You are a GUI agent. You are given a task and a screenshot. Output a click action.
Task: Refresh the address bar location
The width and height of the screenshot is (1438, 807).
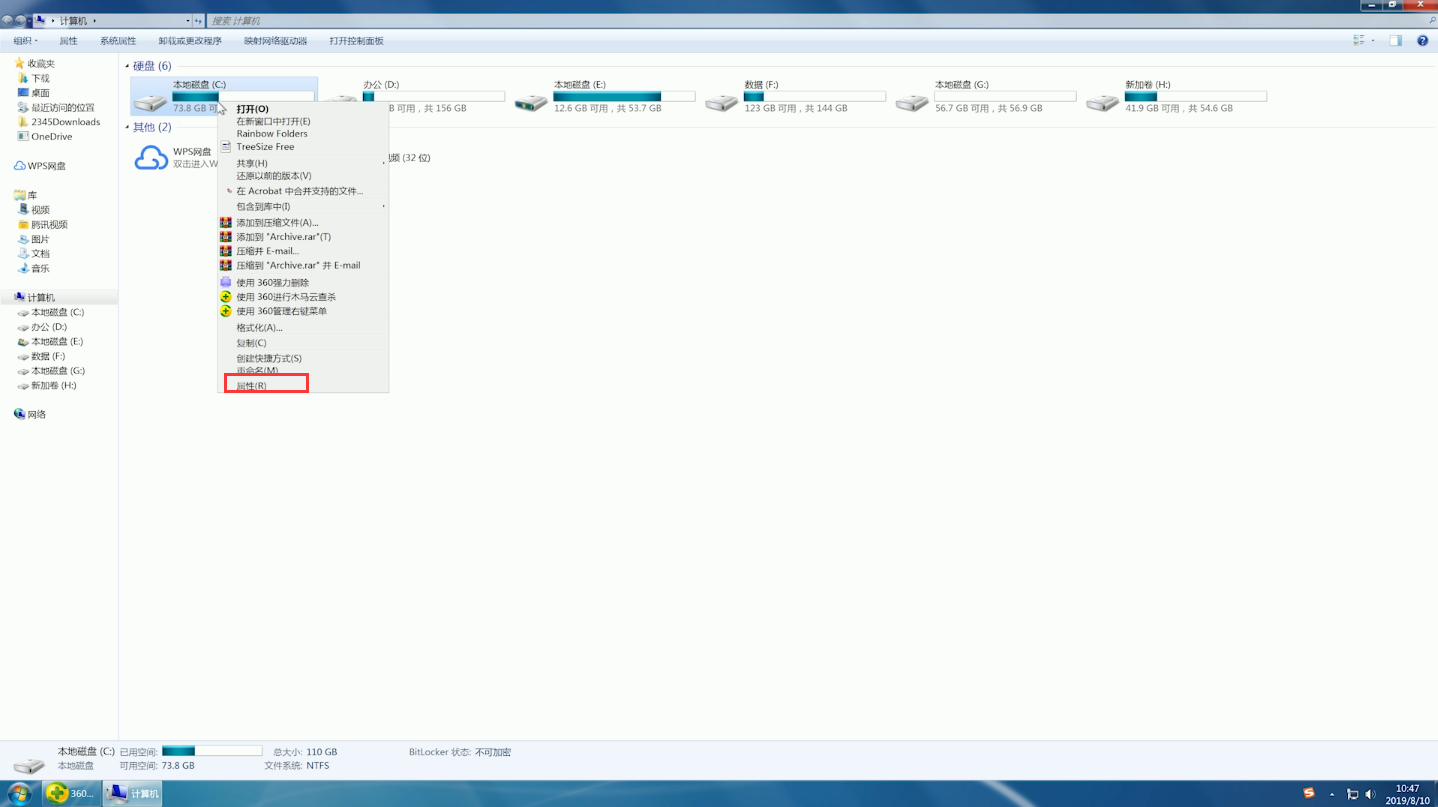tap(198, 20)
